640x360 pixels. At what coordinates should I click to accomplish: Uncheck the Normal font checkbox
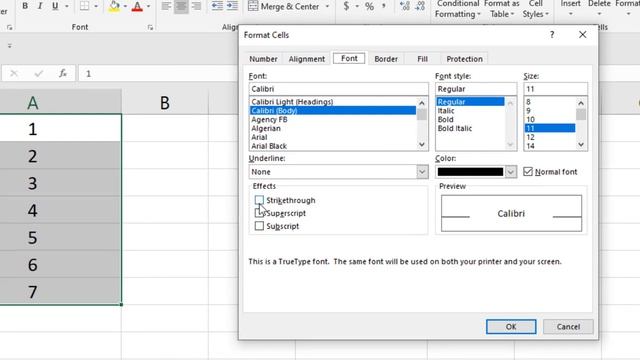click(x=528, y=171)
